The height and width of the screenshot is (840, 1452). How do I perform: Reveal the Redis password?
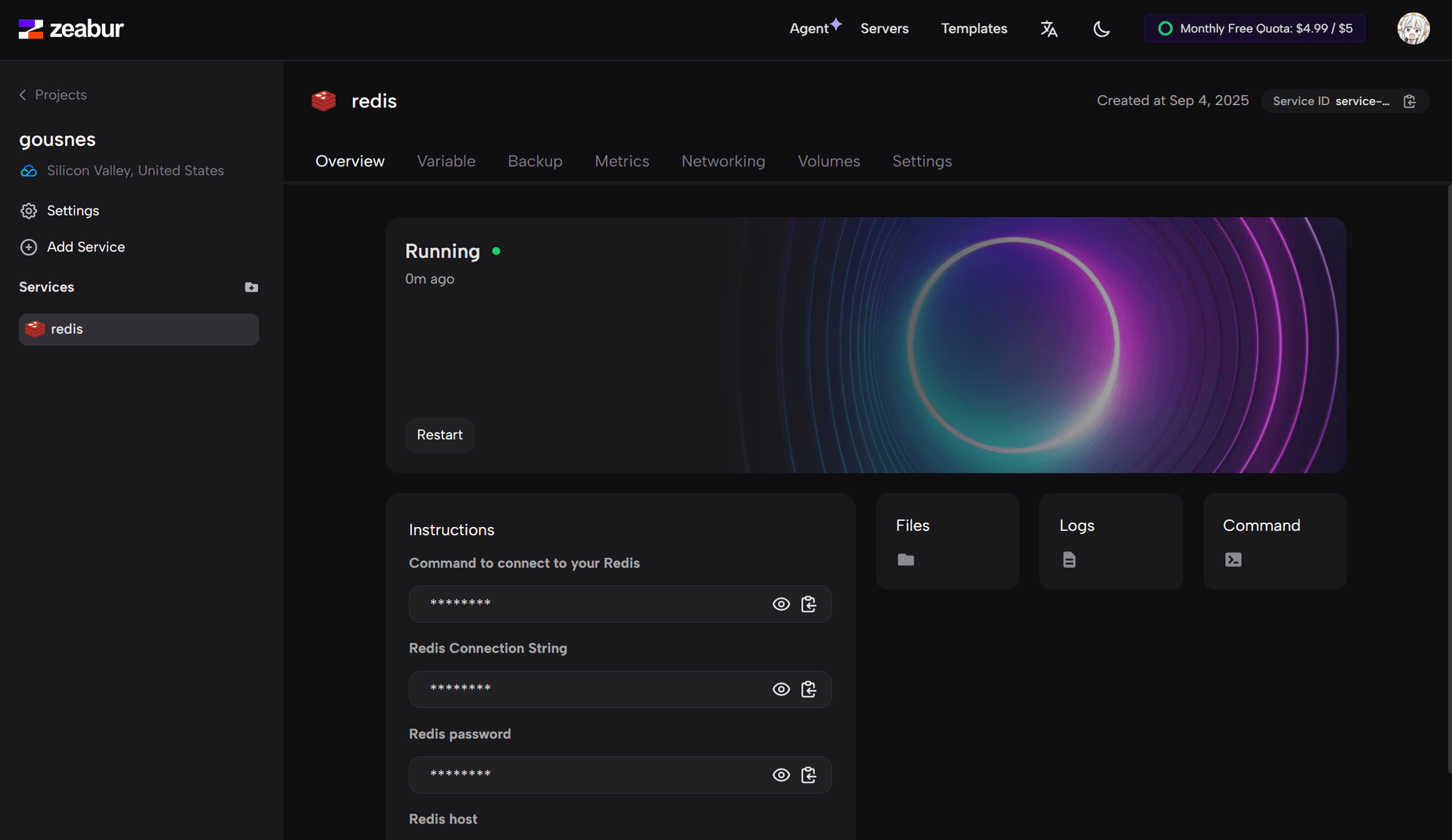781,775
